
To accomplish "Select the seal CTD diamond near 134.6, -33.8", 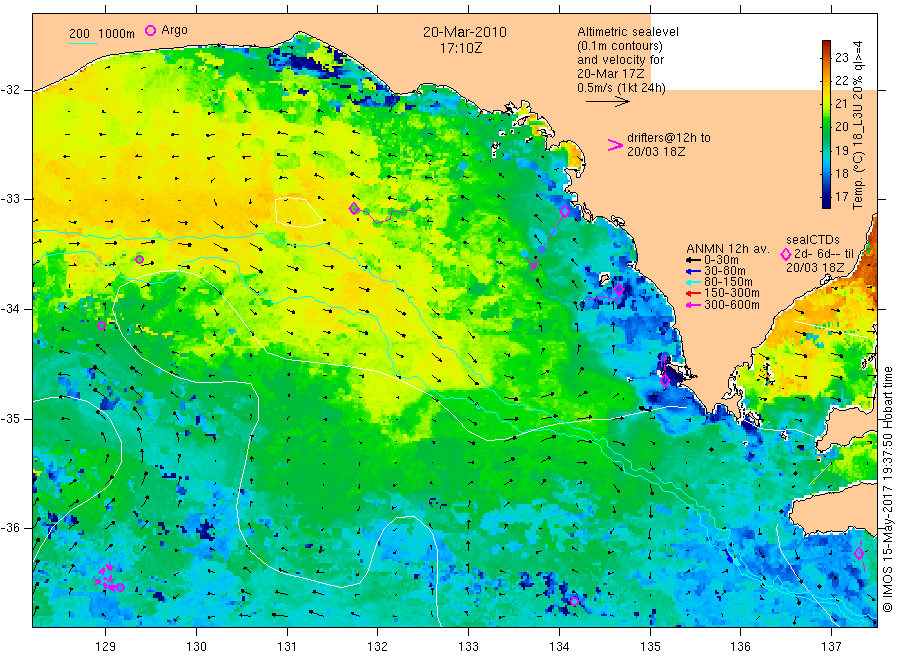I will point(619,290).
